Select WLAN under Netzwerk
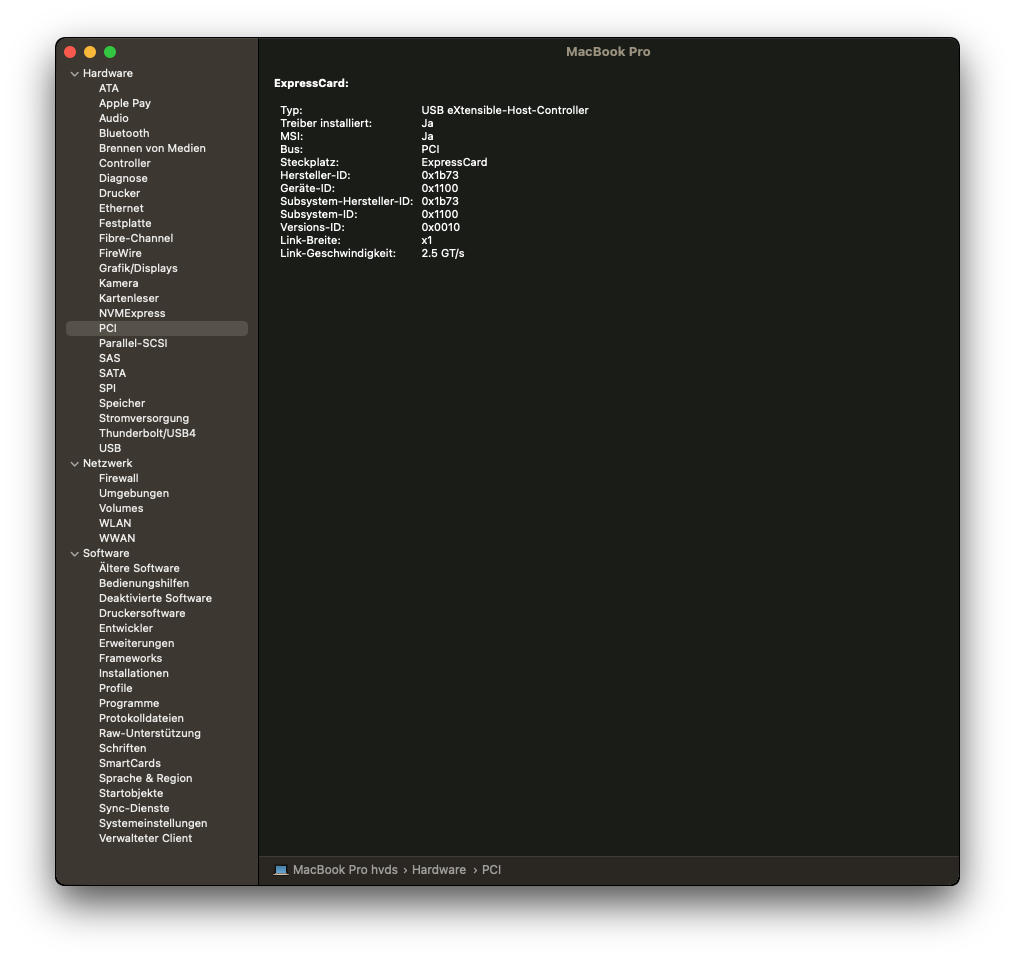Image resolution: width=1015 pixels, height=959 pixels. (x=115, y=523)
